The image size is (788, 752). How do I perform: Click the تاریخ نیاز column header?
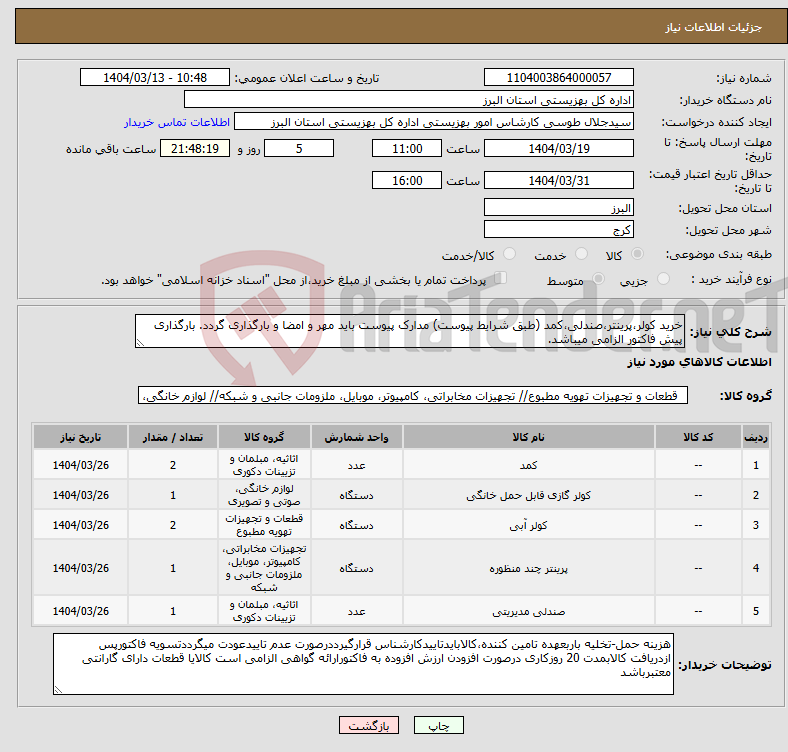[x=80, y=437]
